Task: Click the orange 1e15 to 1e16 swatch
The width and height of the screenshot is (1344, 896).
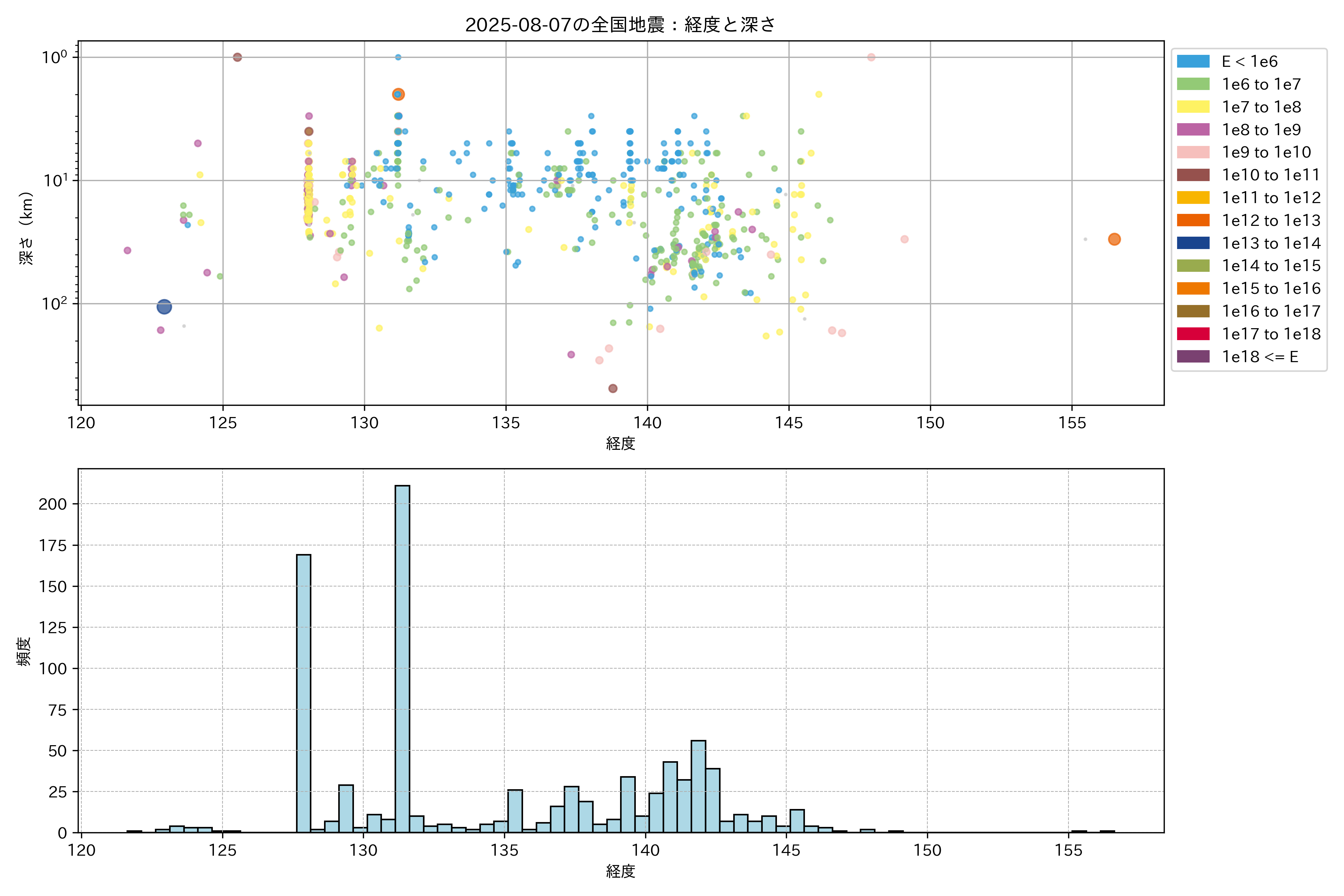Action: coord(1193,289)
